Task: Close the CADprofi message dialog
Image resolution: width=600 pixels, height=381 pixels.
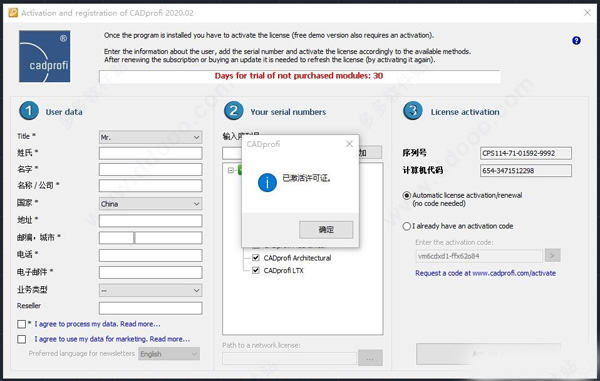Action: (x=349, y=144)
